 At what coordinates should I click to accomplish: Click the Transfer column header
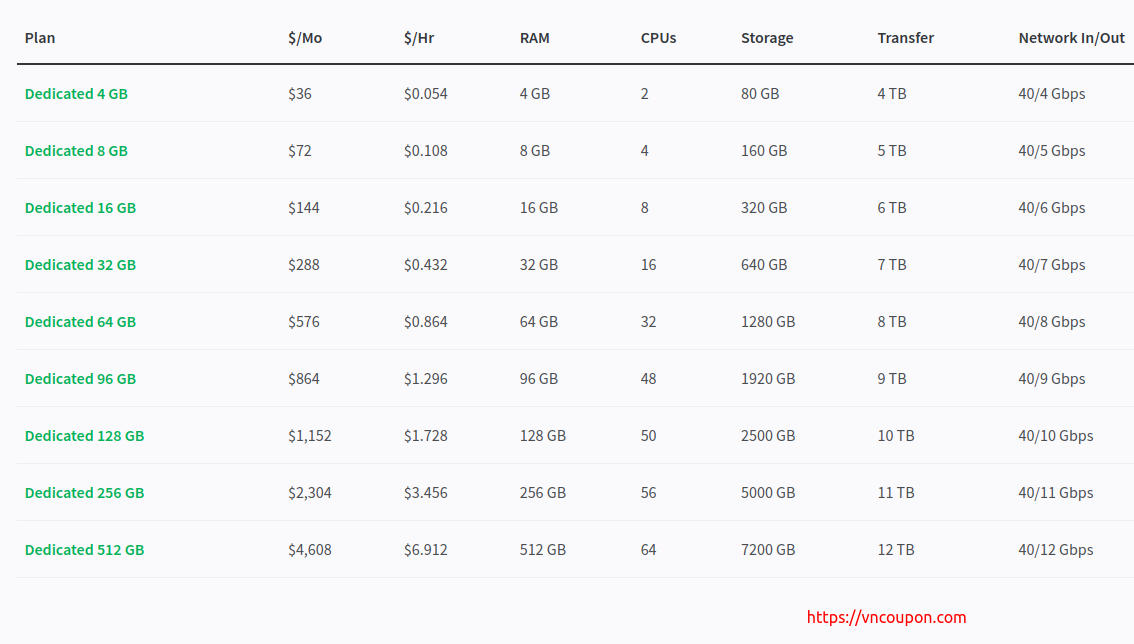point(905,38)
